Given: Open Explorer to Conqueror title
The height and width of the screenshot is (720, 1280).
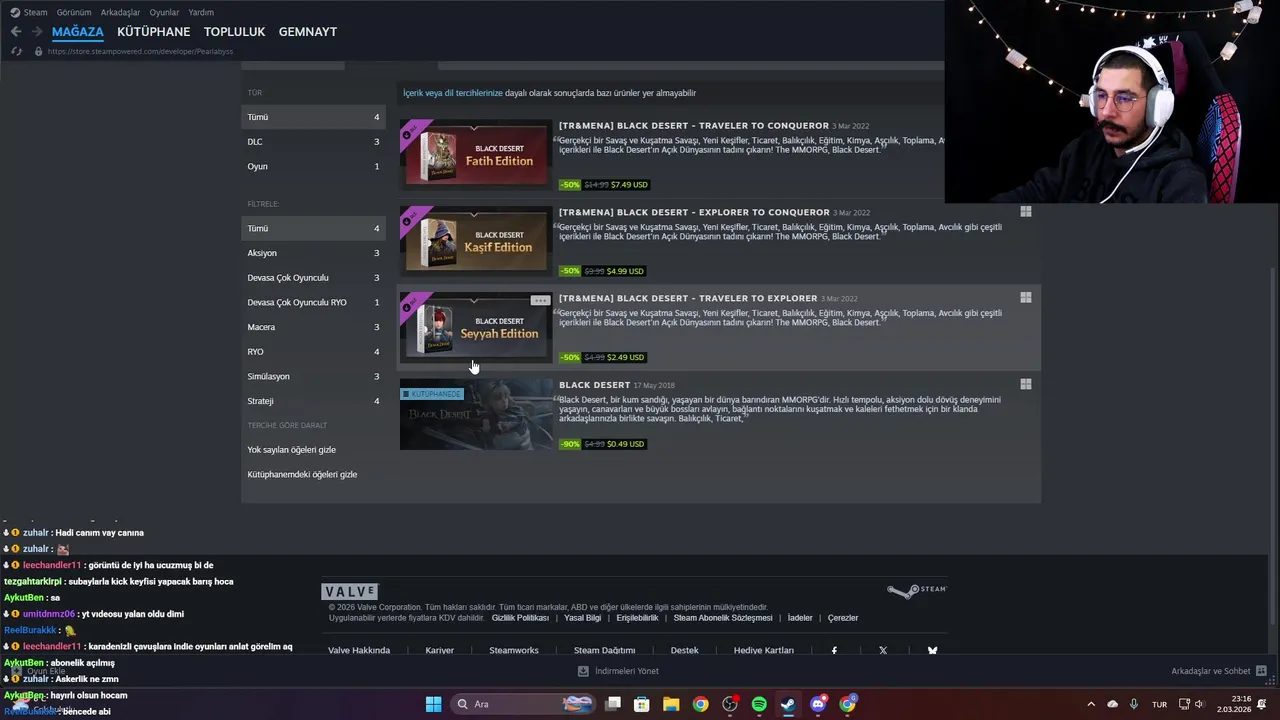Looking at the screenshot, I should click(x=694, y=212).
